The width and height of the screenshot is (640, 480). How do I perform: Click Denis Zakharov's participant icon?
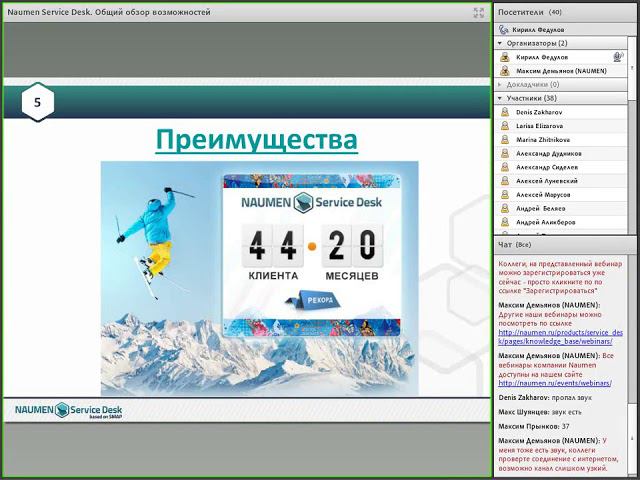click(x=505, y=112)
